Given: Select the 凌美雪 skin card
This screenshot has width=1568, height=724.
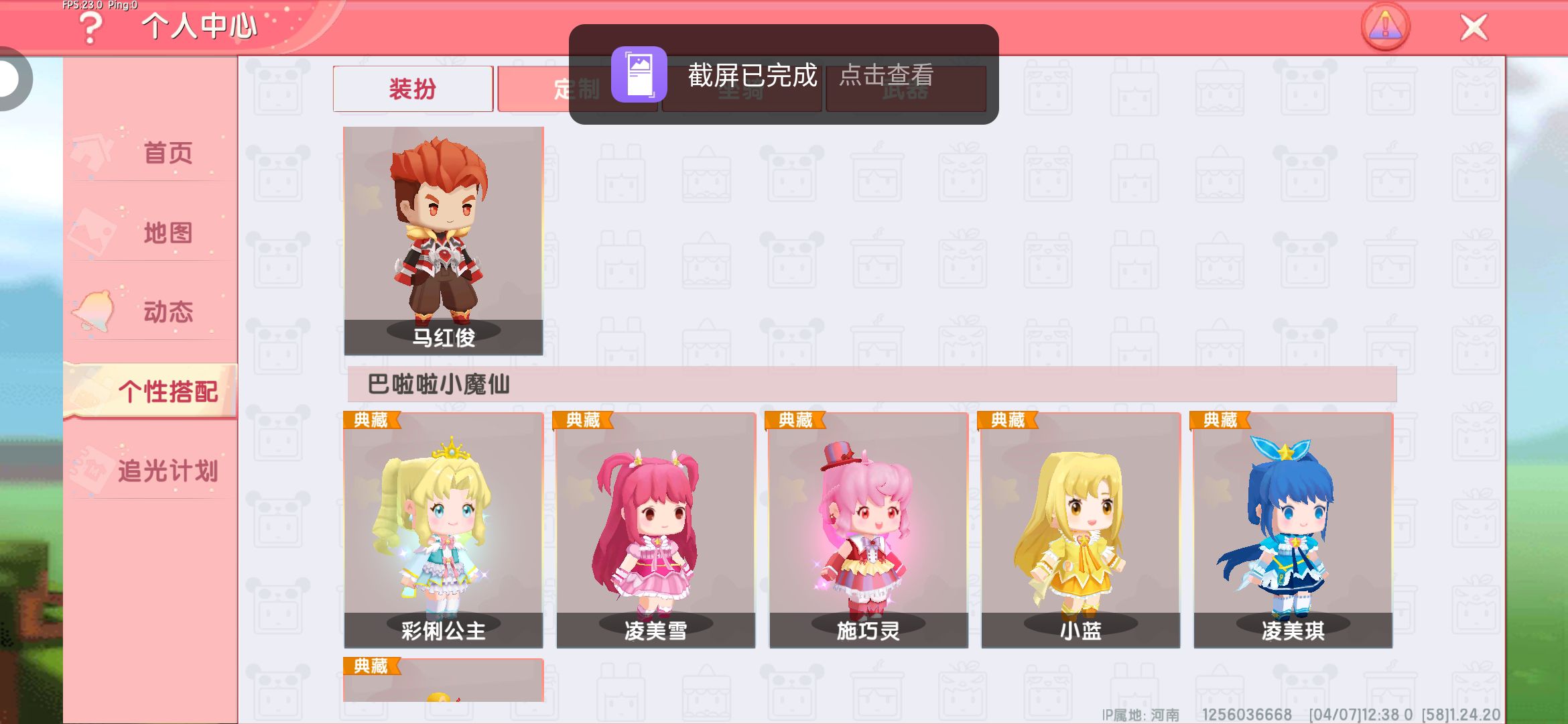Looking at the screenshot, I should point(656,530).
